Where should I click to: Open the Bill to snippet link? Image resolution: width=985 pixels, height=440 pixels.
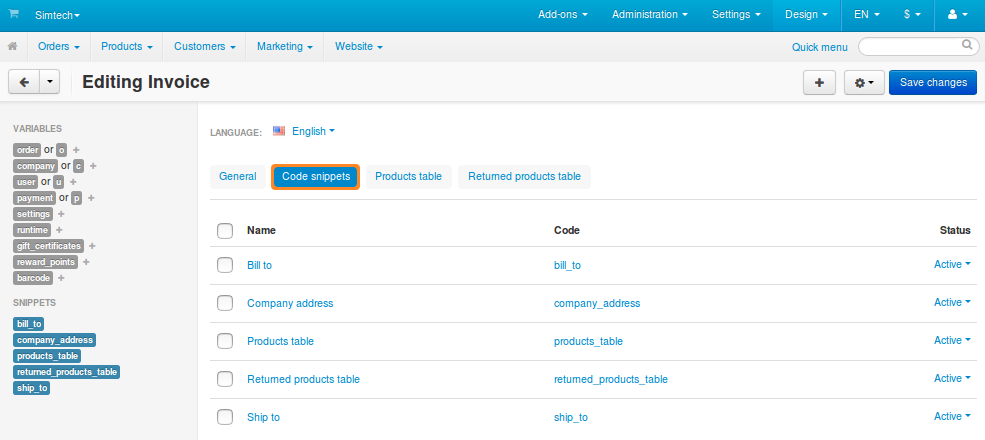[259, 265]
